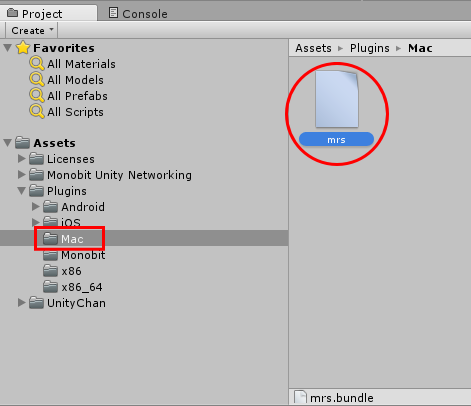
Task: Select the x86_64 folder in tree
Action: point(73,287)
